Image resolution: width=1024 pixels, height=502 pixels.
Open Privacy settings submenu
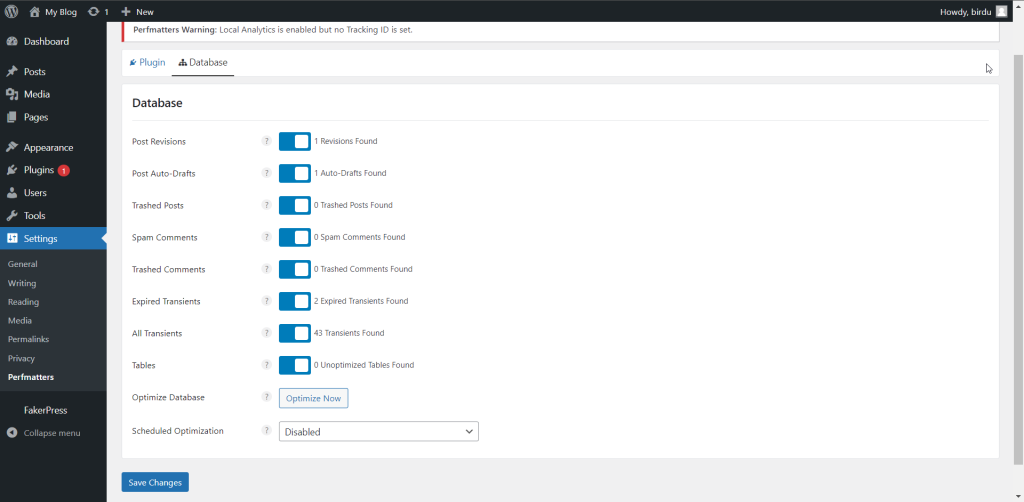pos(21,358)
